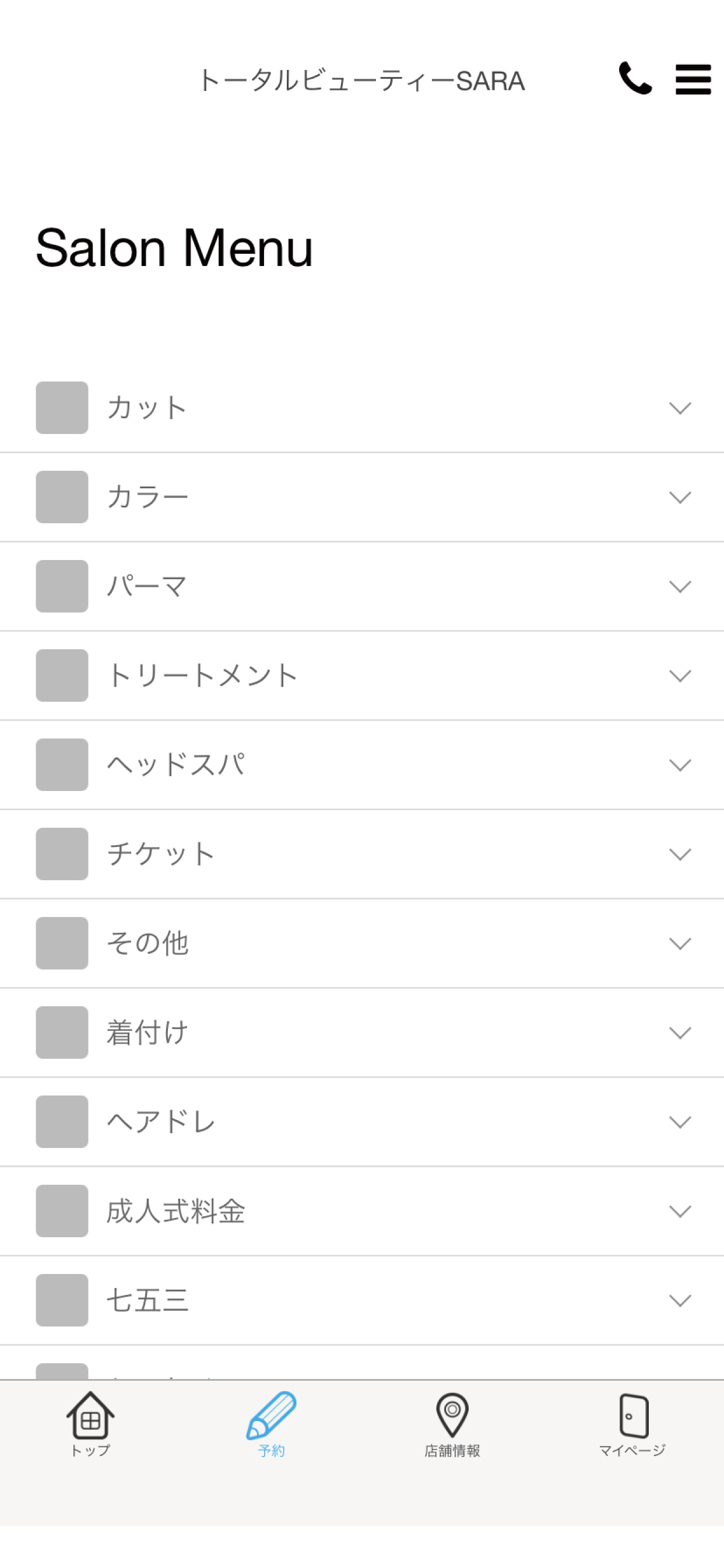Expand the カット chevron arrow
724x1568 pixels.
click(x=680, y=408)
